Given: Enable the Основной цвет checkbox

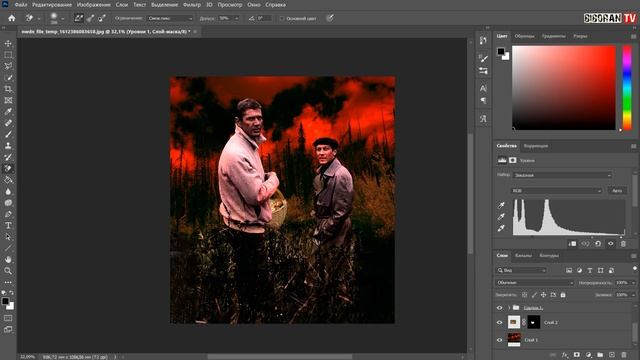Looking at the screenshot, I should tap(282, 18).
